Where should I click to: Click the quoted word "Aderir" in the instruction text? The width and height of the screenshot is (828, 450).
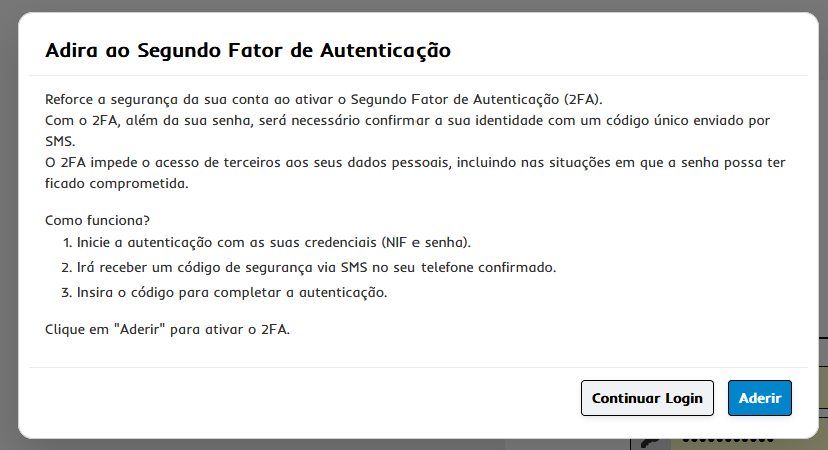pyautogui.click(x=139, y=329)
